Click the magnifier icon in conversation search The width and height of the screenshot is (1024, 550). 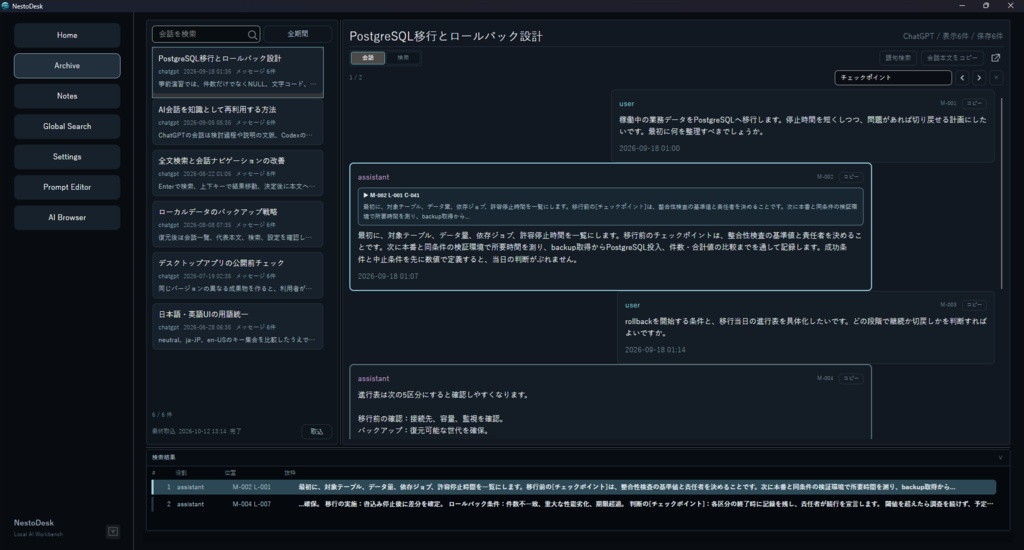252,35
